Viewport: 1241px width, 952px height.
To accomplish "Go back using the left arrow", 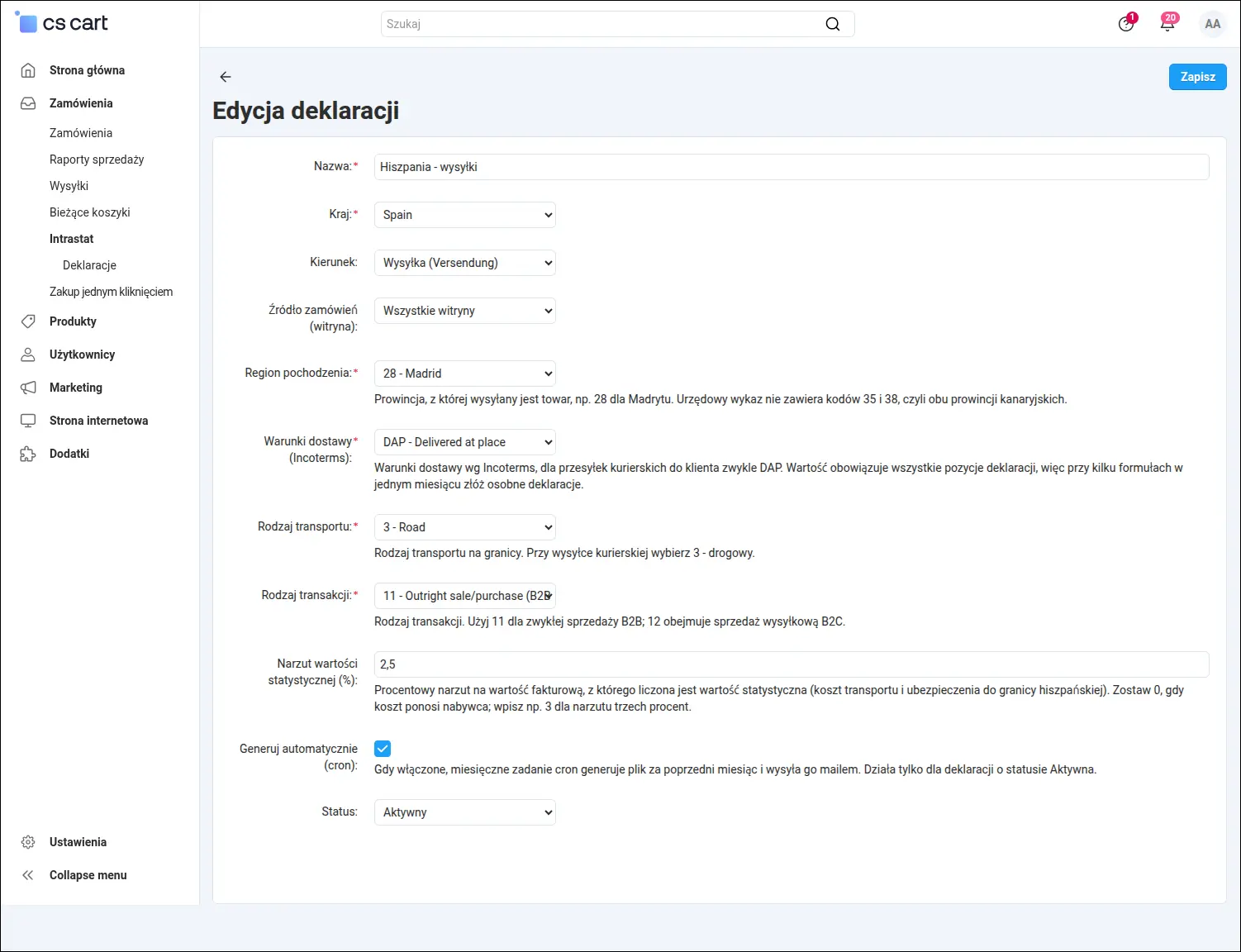I will point(225,77).
